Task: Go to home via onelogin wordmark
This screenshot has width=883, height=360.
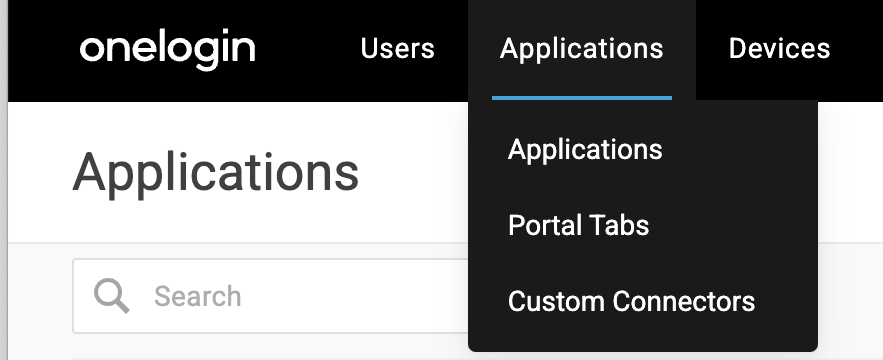Action: point(167,49)
